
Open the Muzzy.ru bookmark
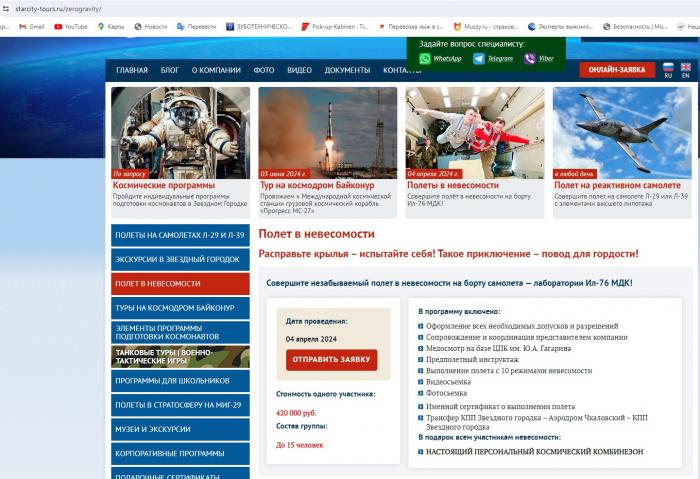(x=486, y=27)
